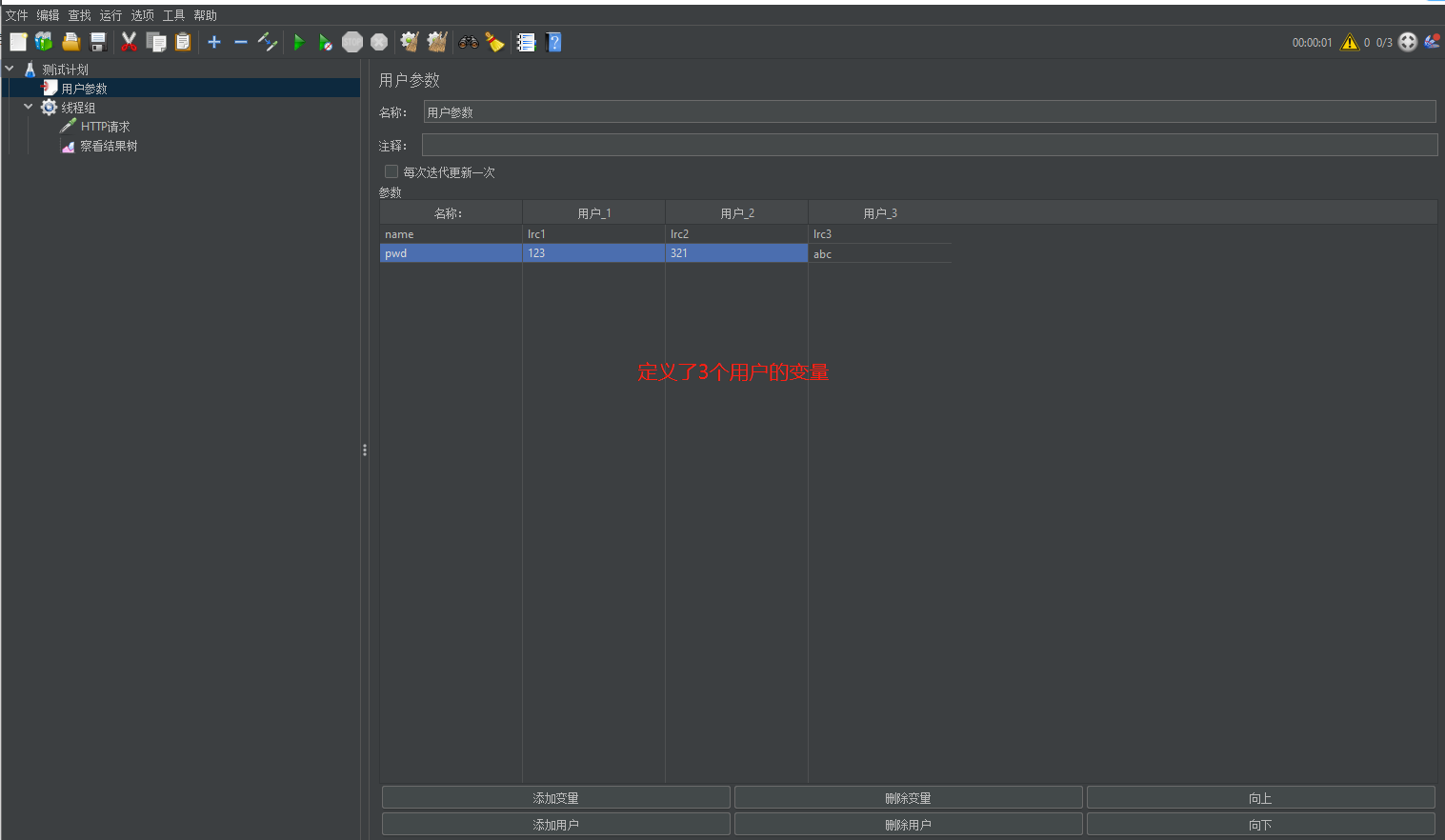Start the test with green play icon
1445x840 pixels.
pyautogui.click(x=299, y=42)
